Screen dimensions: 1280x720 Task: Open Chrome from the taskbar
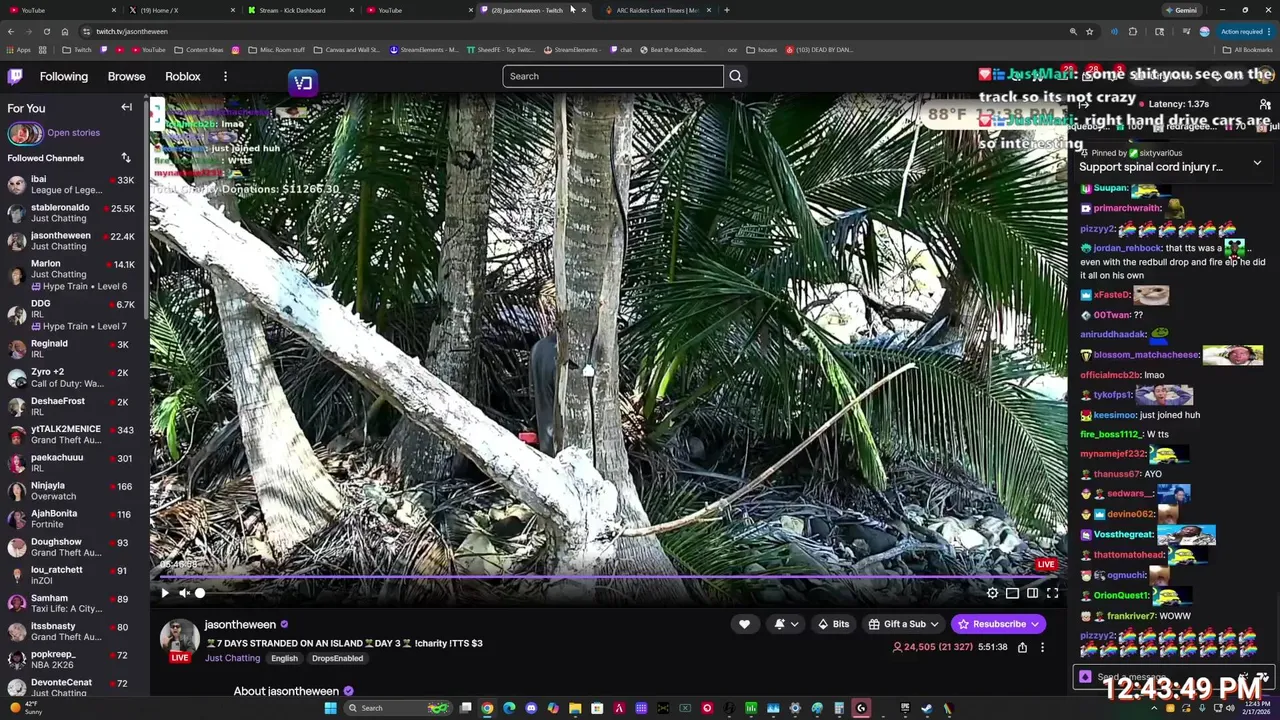[x=487, y=708]
